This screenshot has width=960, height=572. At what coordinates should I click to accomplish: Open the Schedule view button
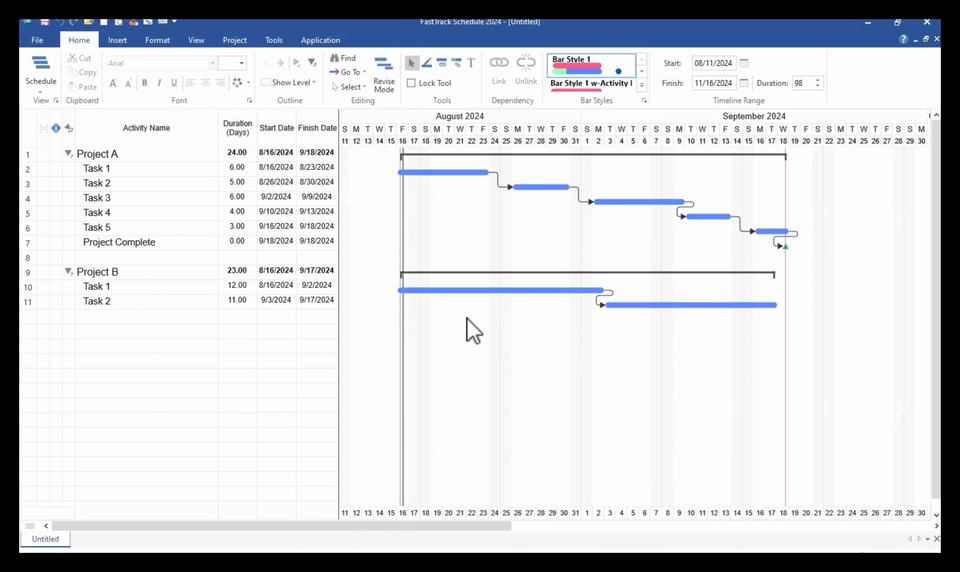[x=40, y=70]
